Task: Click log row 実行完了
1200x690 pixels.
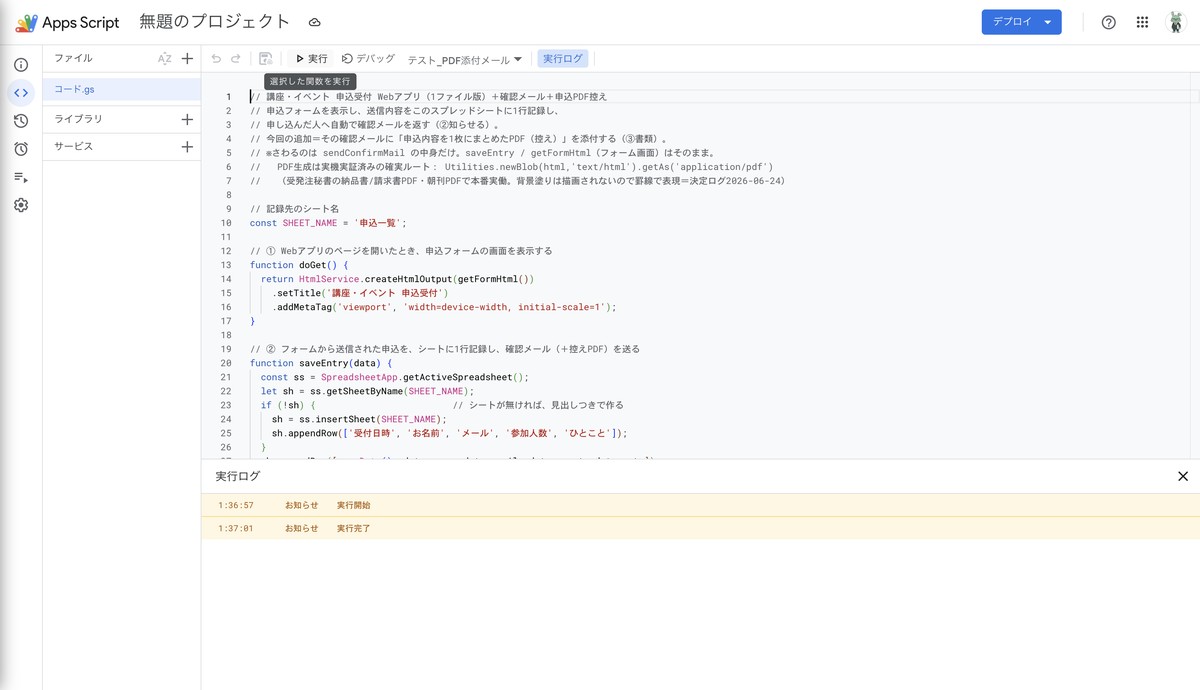Action: [700, 528]
